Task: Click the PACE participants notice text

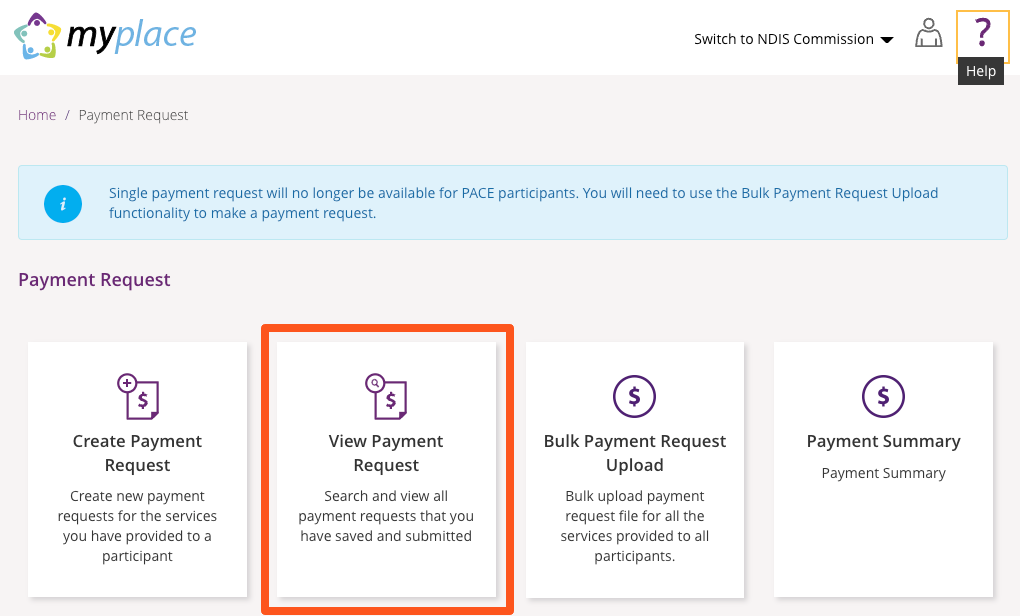Action: 523,203
